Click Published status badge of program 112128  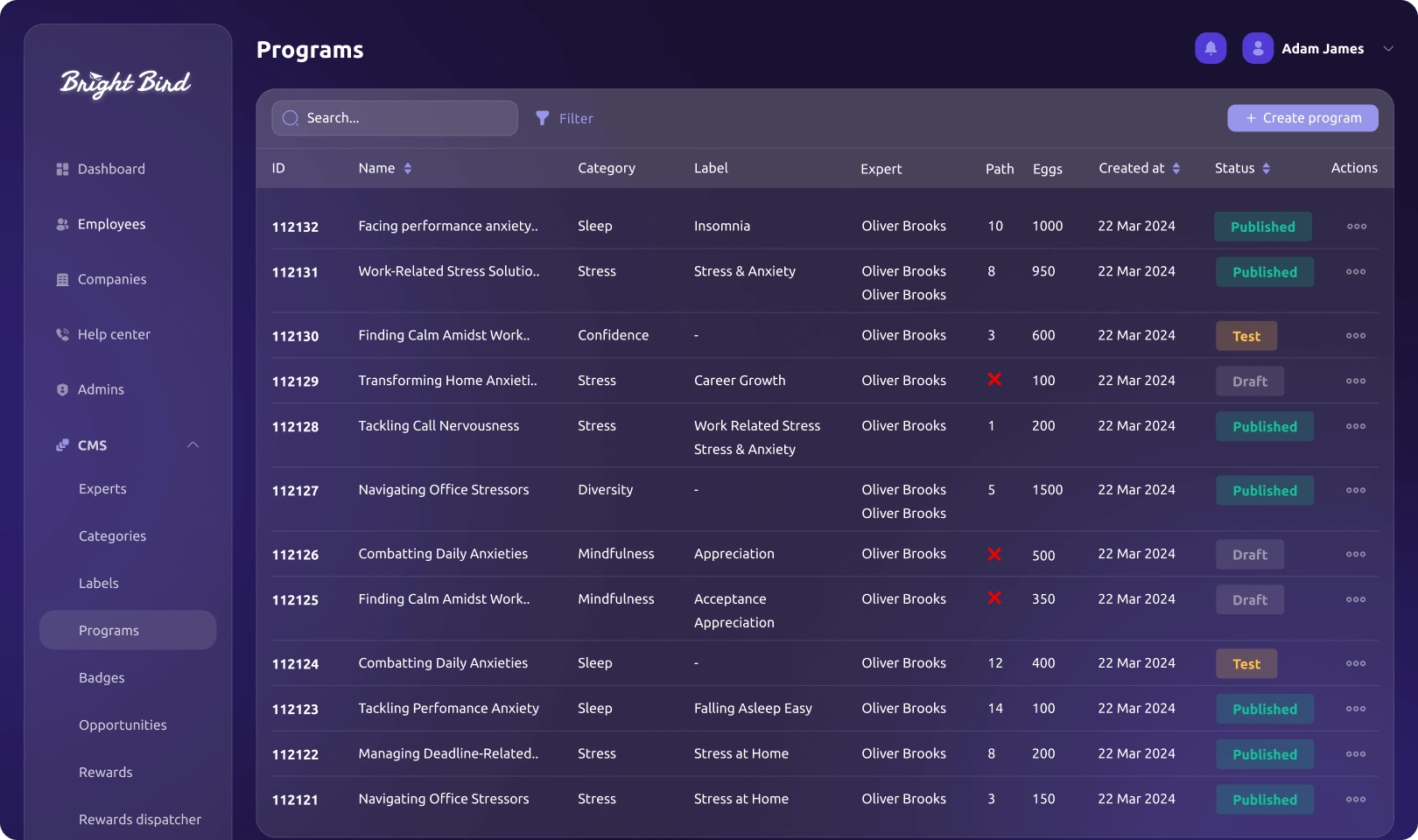tap(1264, 427)
